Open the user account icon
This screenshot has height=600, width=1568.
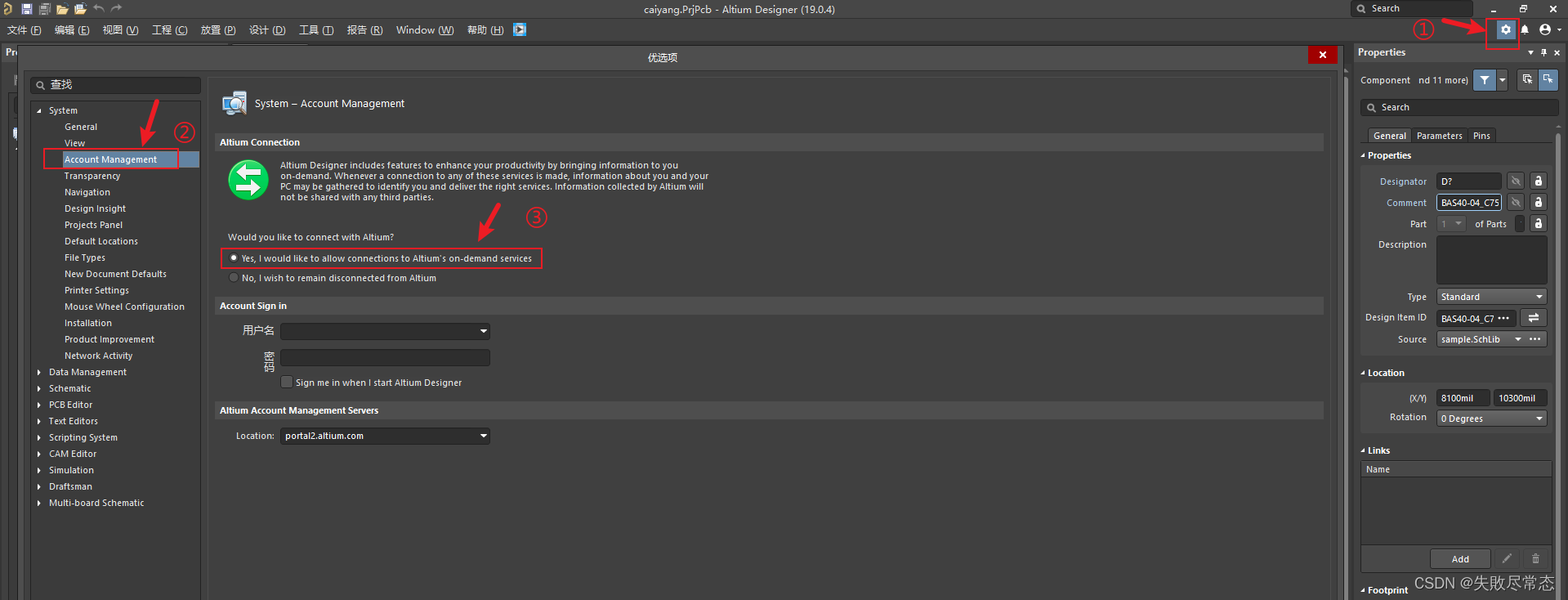pyautogui.click(x=1545, y=29)
